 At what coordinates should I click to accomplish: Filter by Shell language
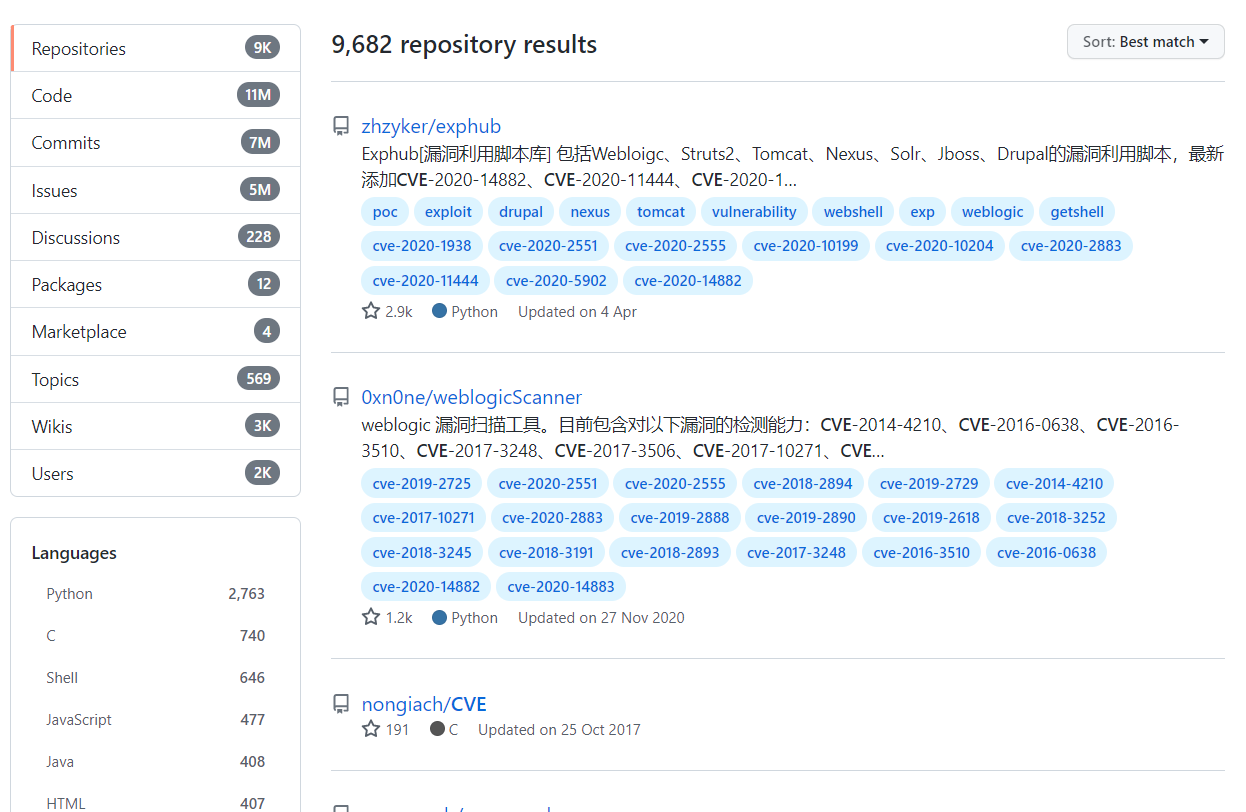tap(155, 677)
